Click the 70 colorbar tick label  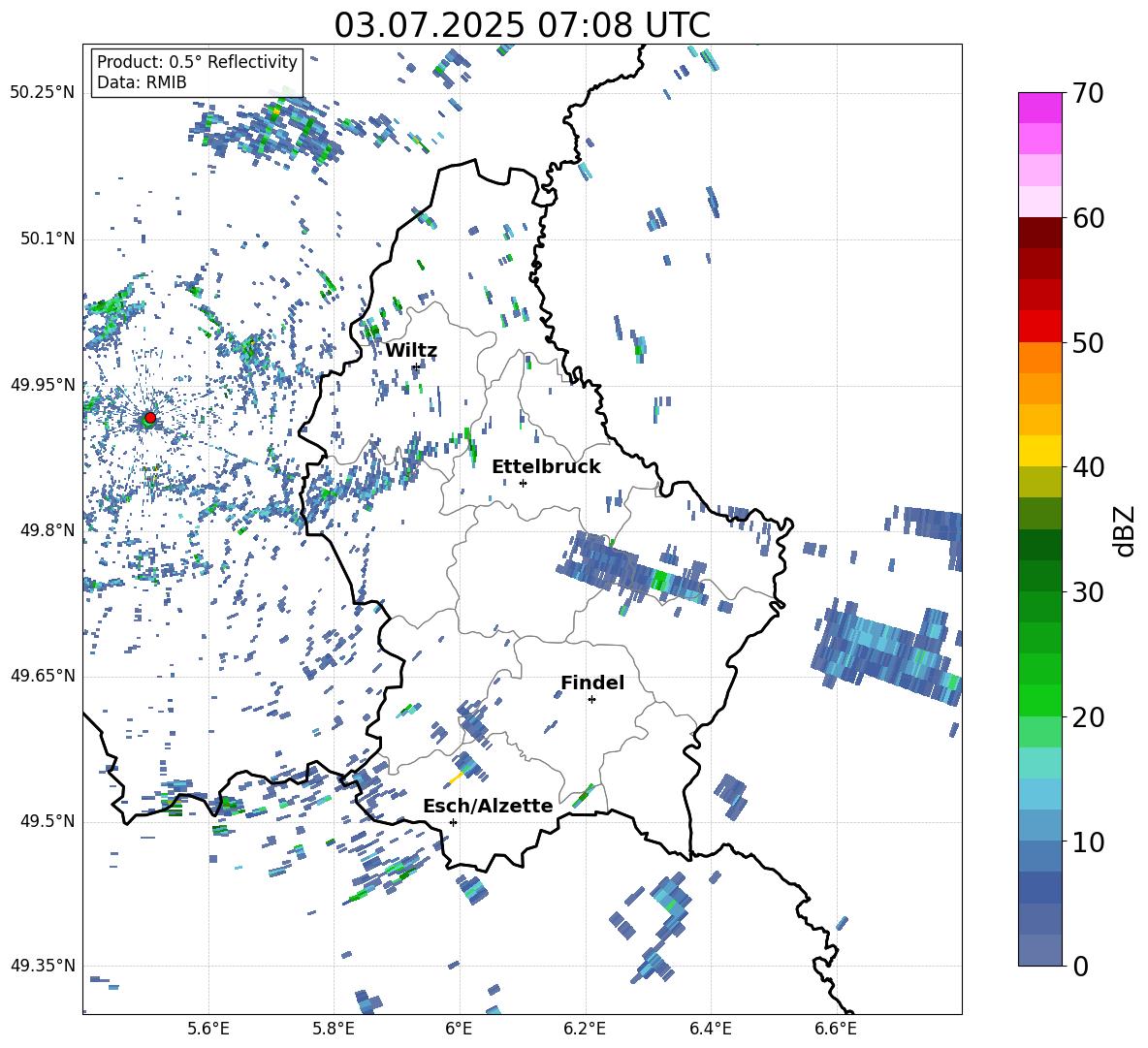(x=1088, y=94)
